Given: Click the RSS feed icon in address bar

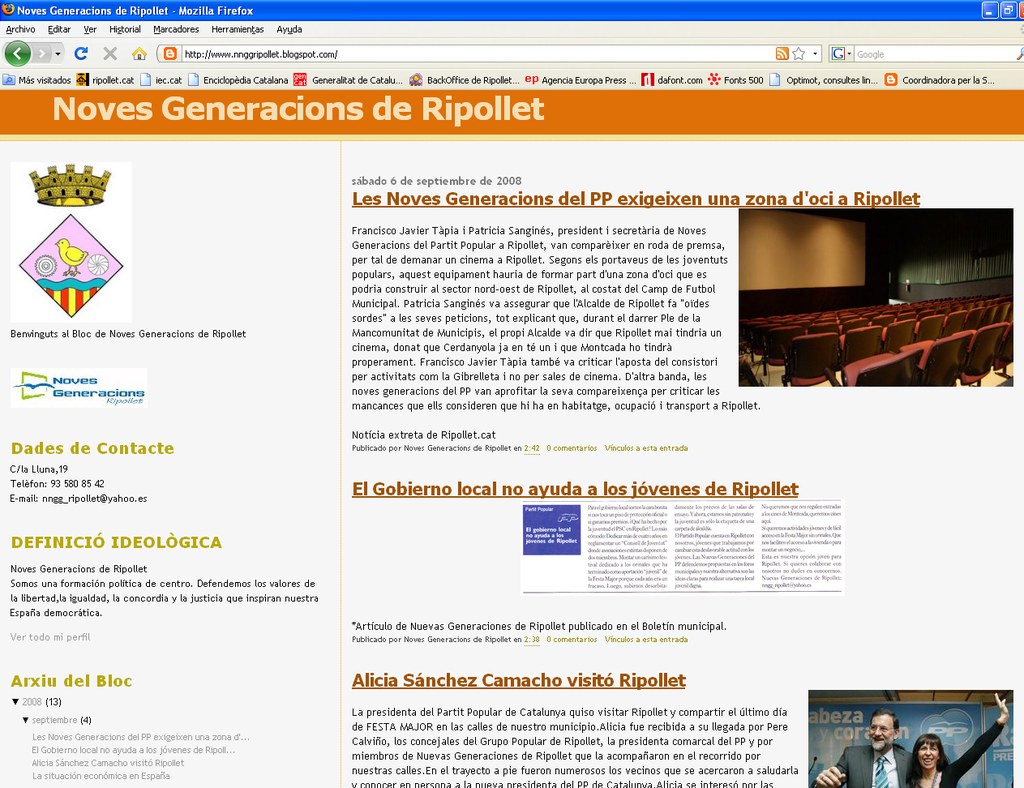Looking at the screenshot, I should (782, 53).
